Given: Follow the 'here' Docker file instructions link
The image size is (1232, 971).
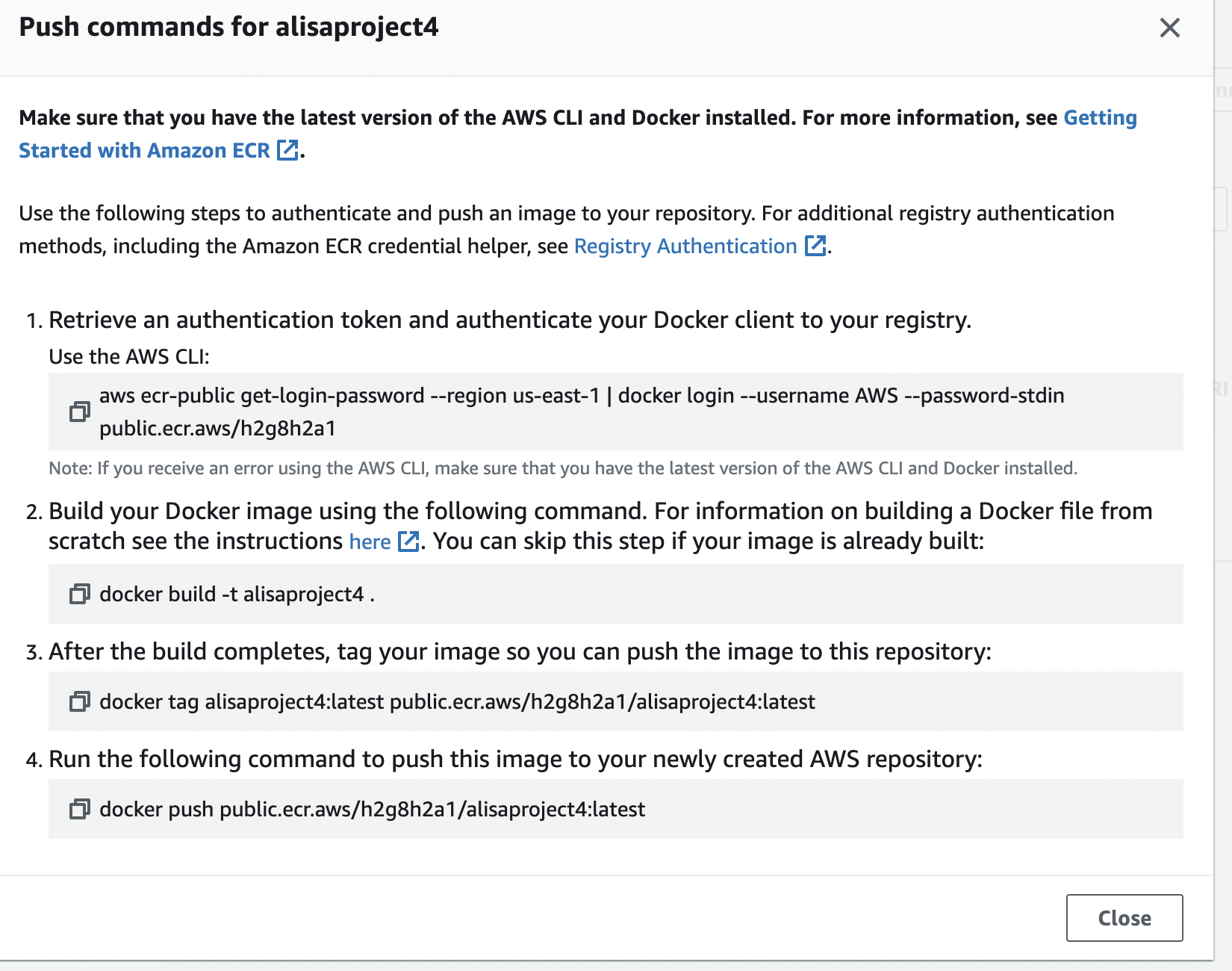Looking at the screenshot, I should (370, 542).
